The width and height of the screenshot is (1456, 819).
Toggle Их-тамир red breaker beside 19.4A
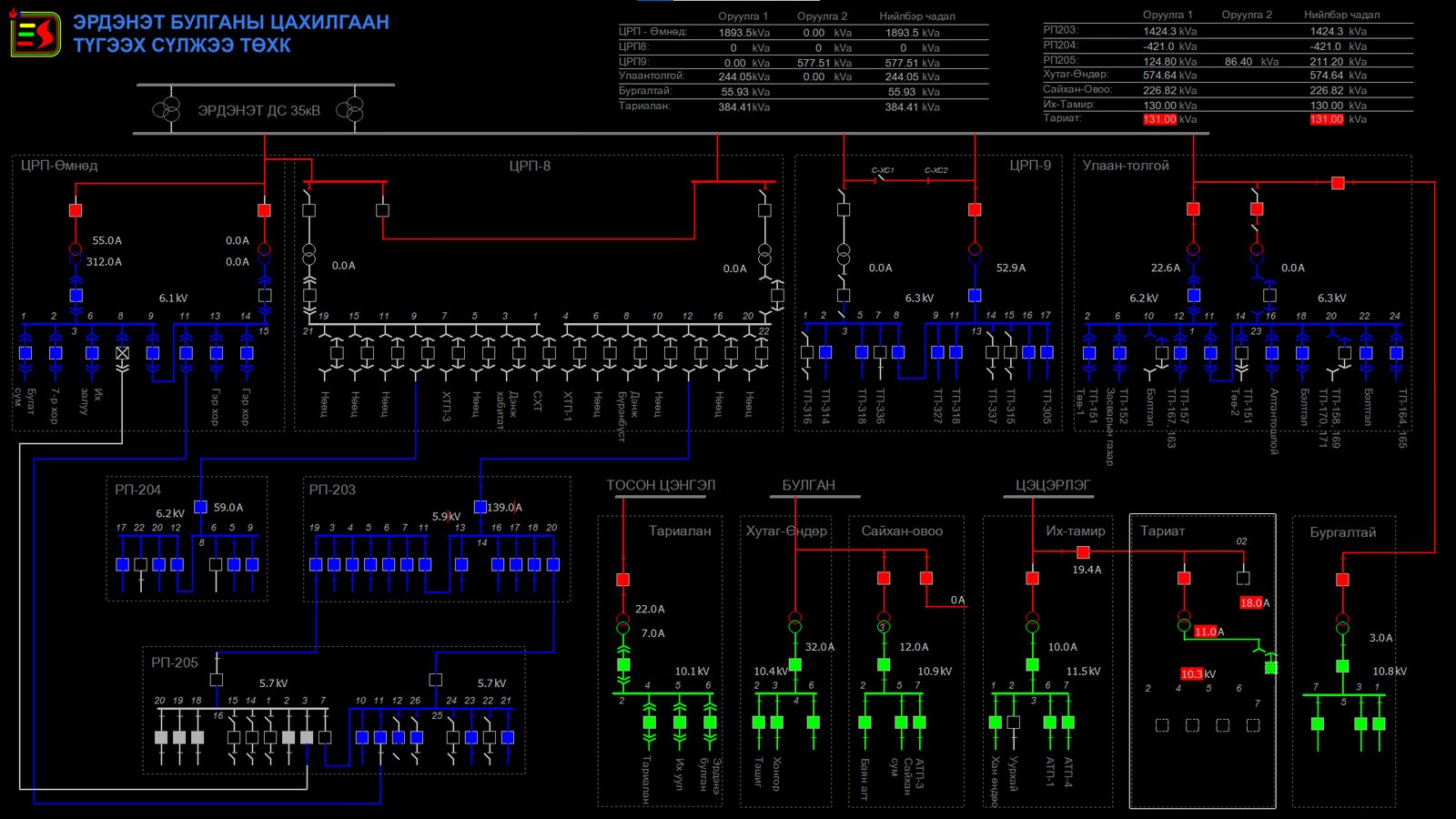coord(1083,552)
